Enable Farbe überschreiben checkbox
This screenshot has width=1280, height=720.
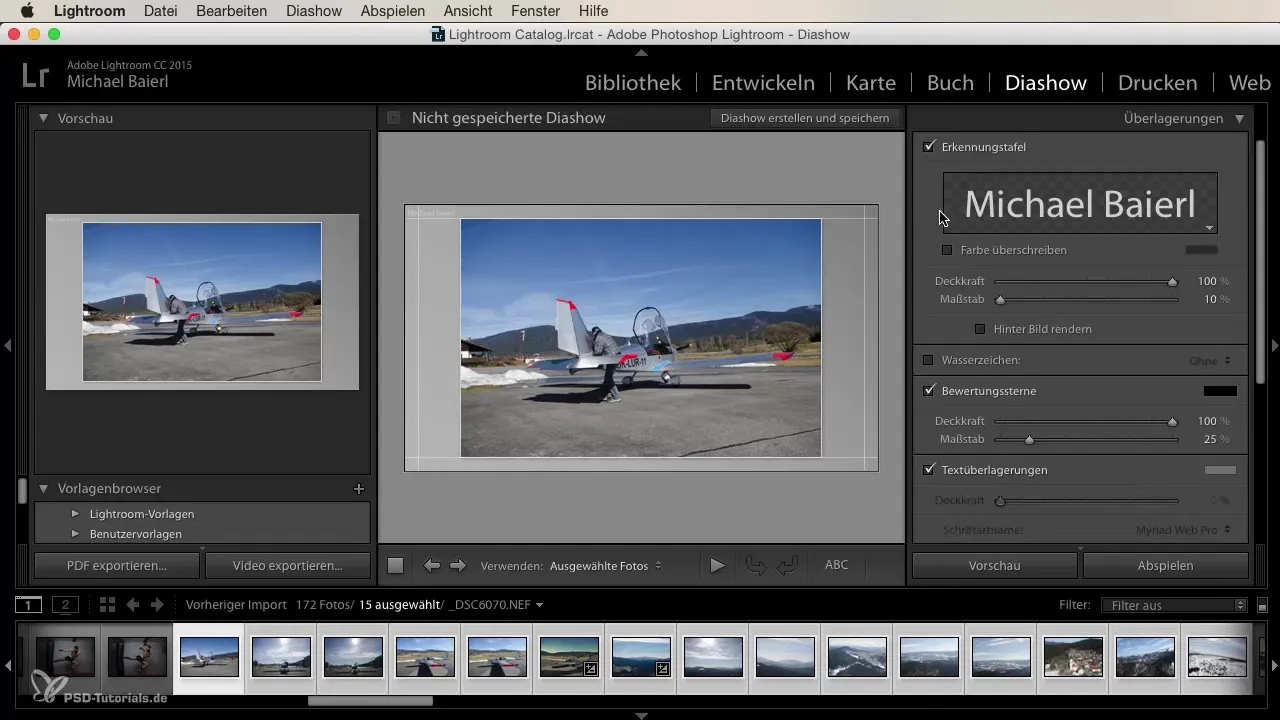(947, 250)
